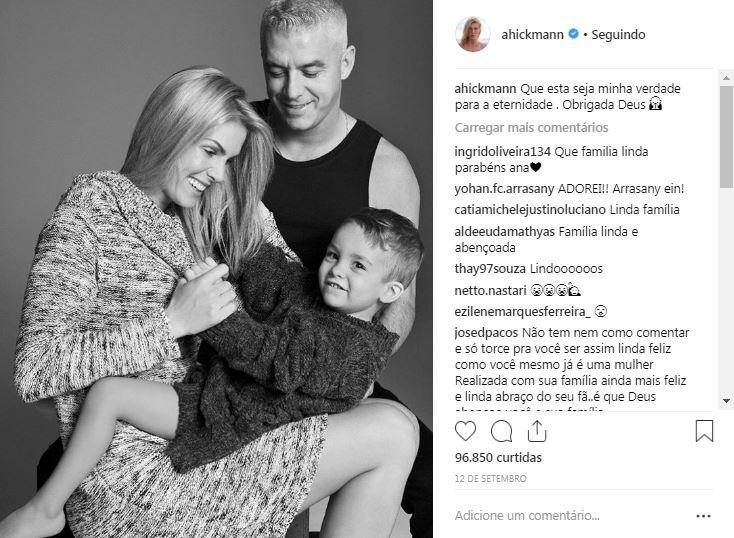The height and width of the screenshot is (538, 734).
Task: Visit the yohan.fc.arrasany profile
Action: (x=504, y=189)
